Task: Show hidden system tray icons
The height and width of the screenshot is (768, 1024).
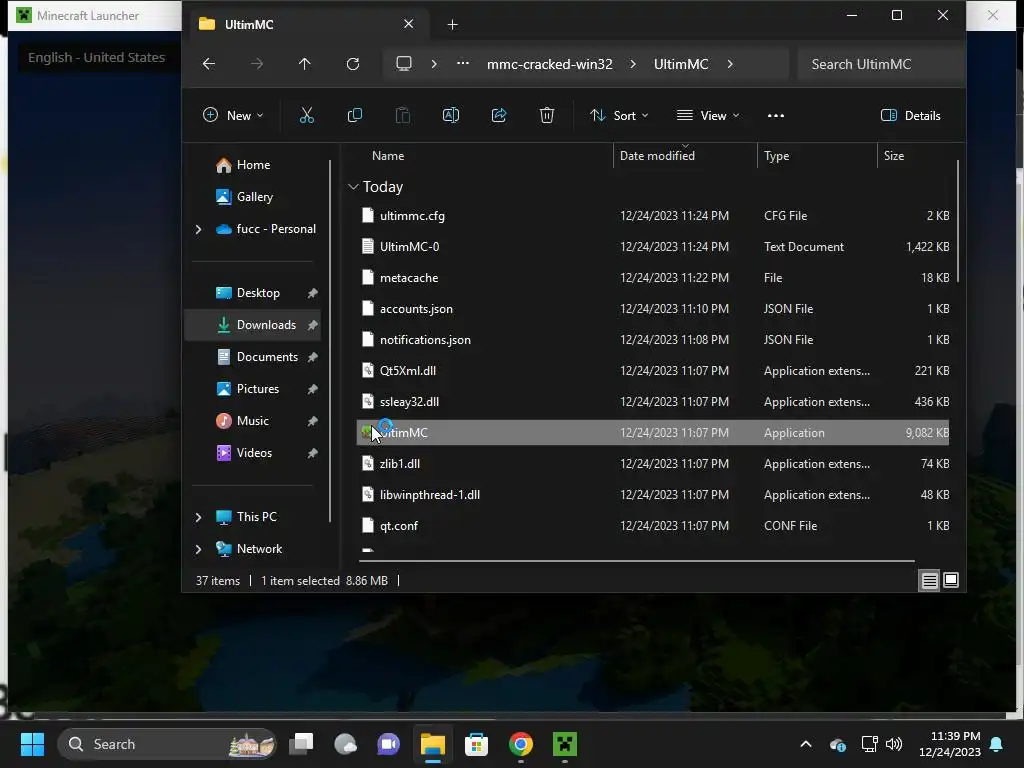Action: pos(806,744)
